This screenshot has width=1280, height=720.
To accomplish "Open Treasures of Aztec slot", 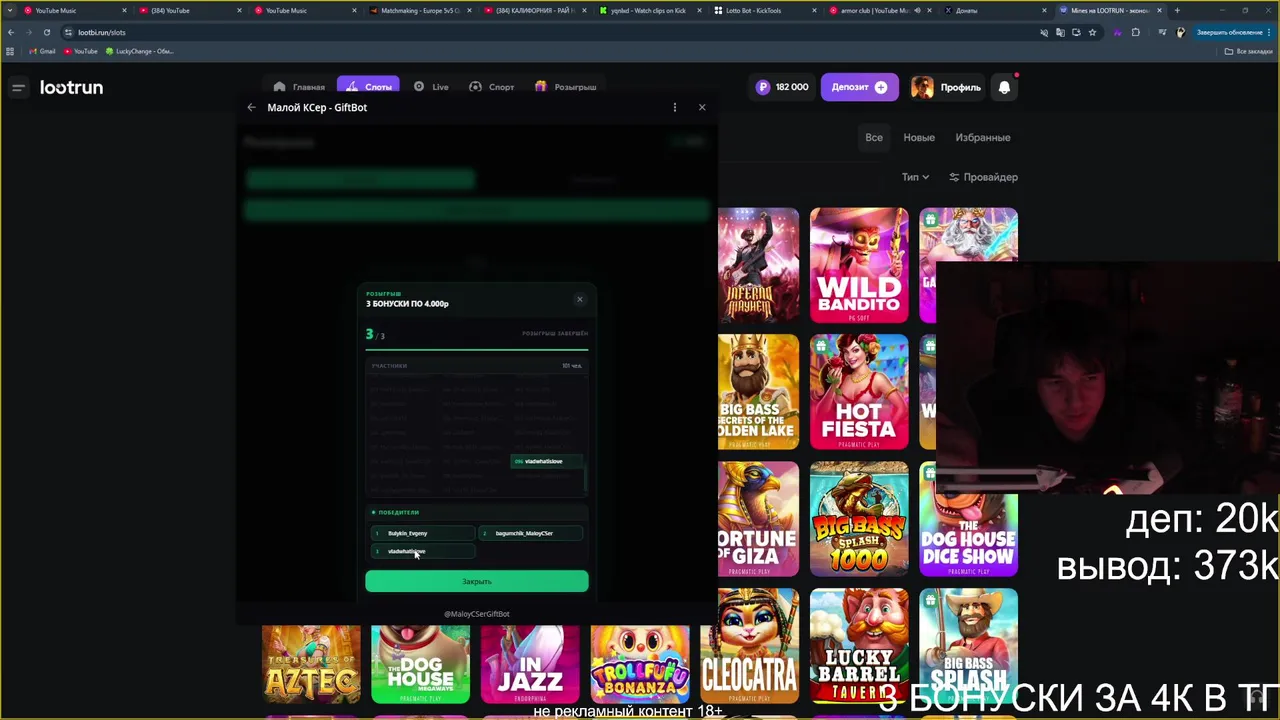I will tap(311, 664).
